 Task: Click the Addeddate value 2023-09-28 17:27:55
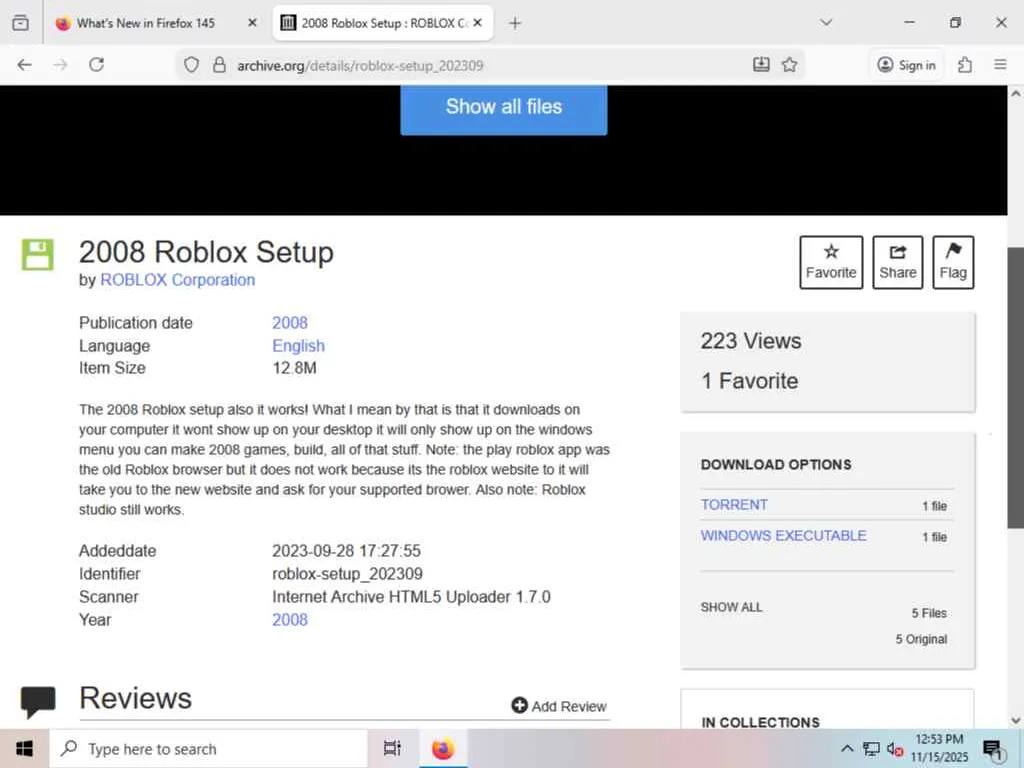point(346,551)
